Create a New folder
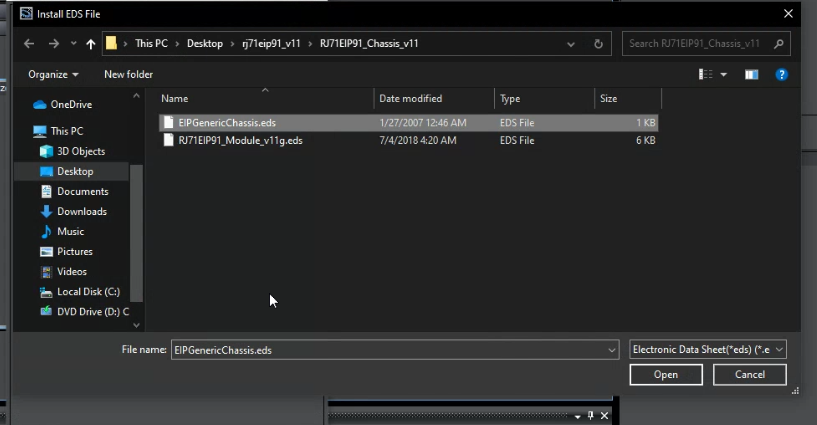This screenshot has width=817, height=425. click(x=128, y=74)
